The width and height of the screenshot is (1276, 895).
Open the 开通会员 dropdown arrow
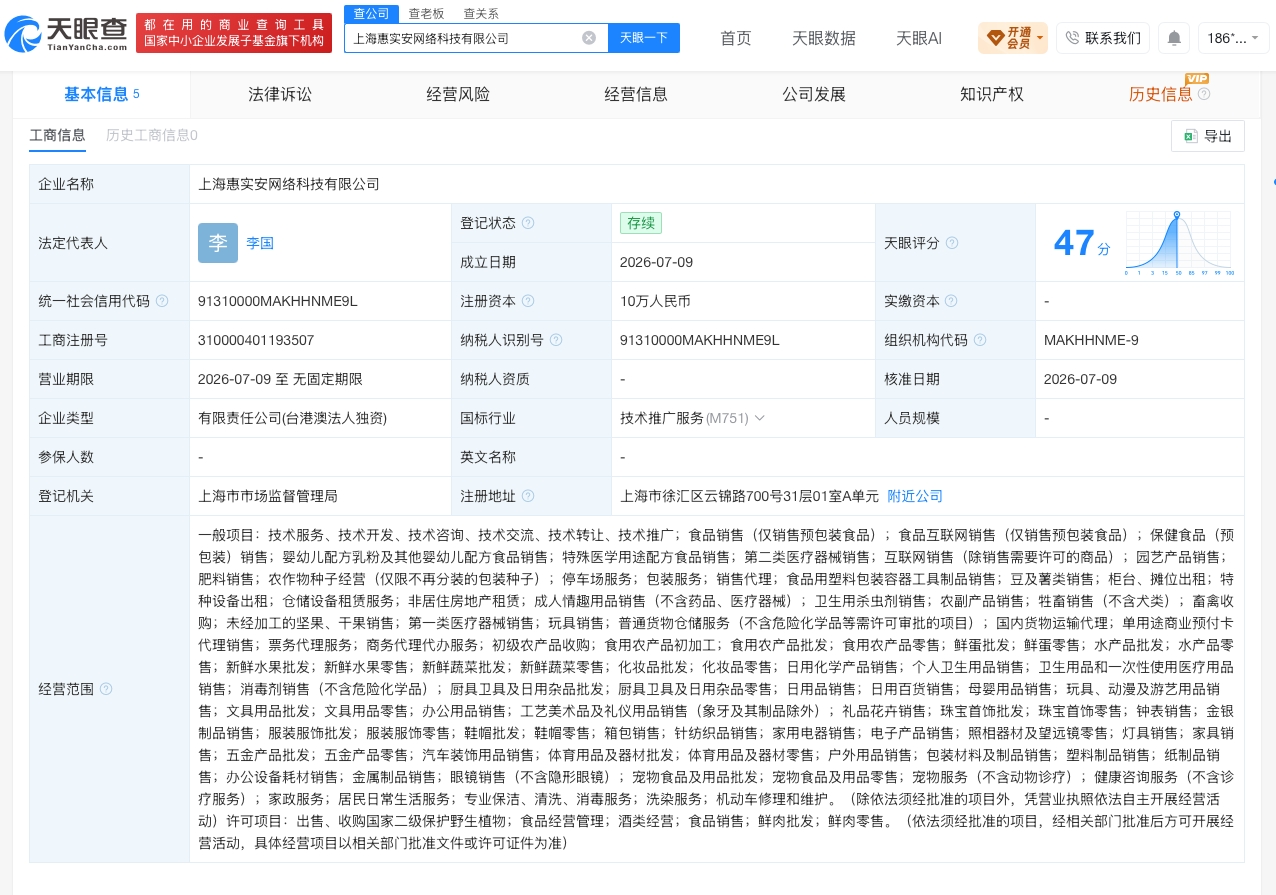(1040, 38)
